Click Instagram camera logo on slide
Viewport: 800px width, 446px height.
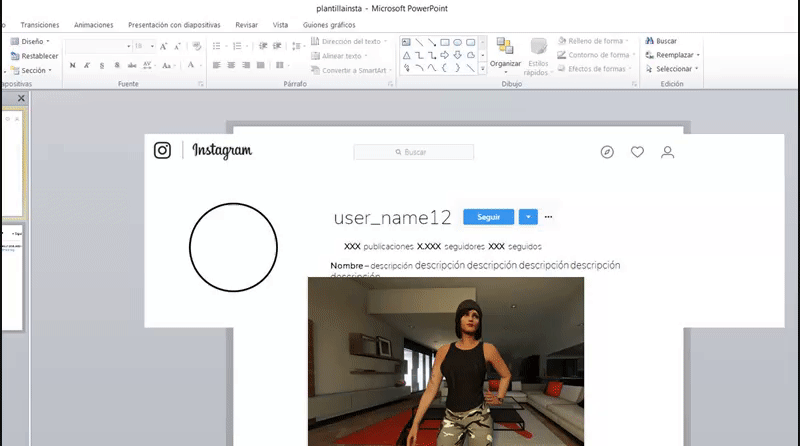point(162,151)
